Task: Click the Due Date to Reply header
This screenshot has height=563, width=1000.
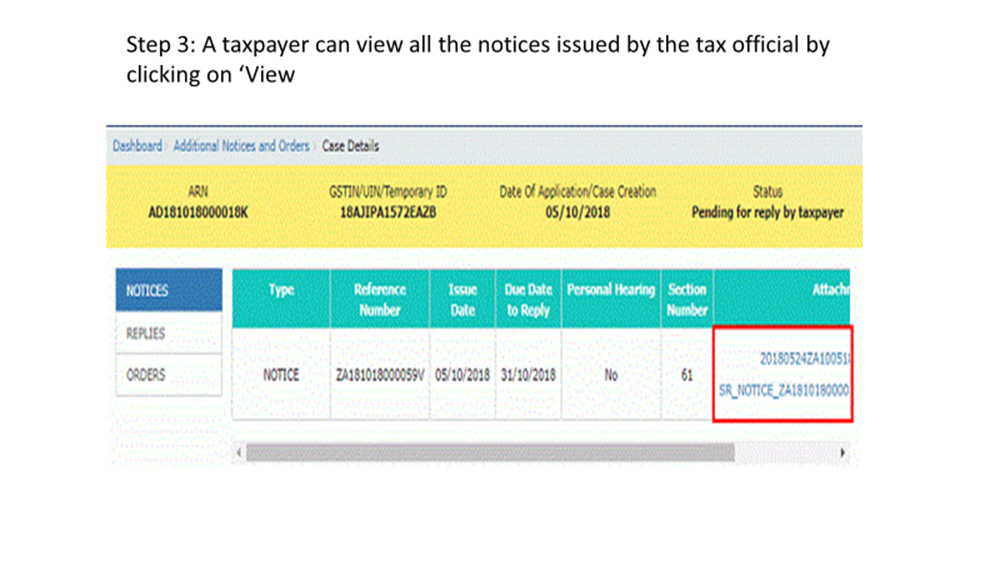Action: (x=528, y=299)
